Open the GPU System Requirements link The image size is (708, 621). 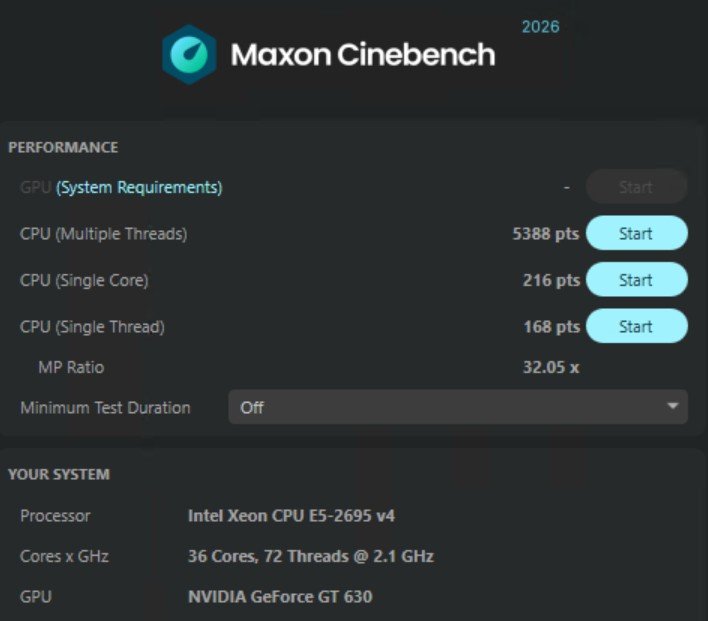[139, 187]
